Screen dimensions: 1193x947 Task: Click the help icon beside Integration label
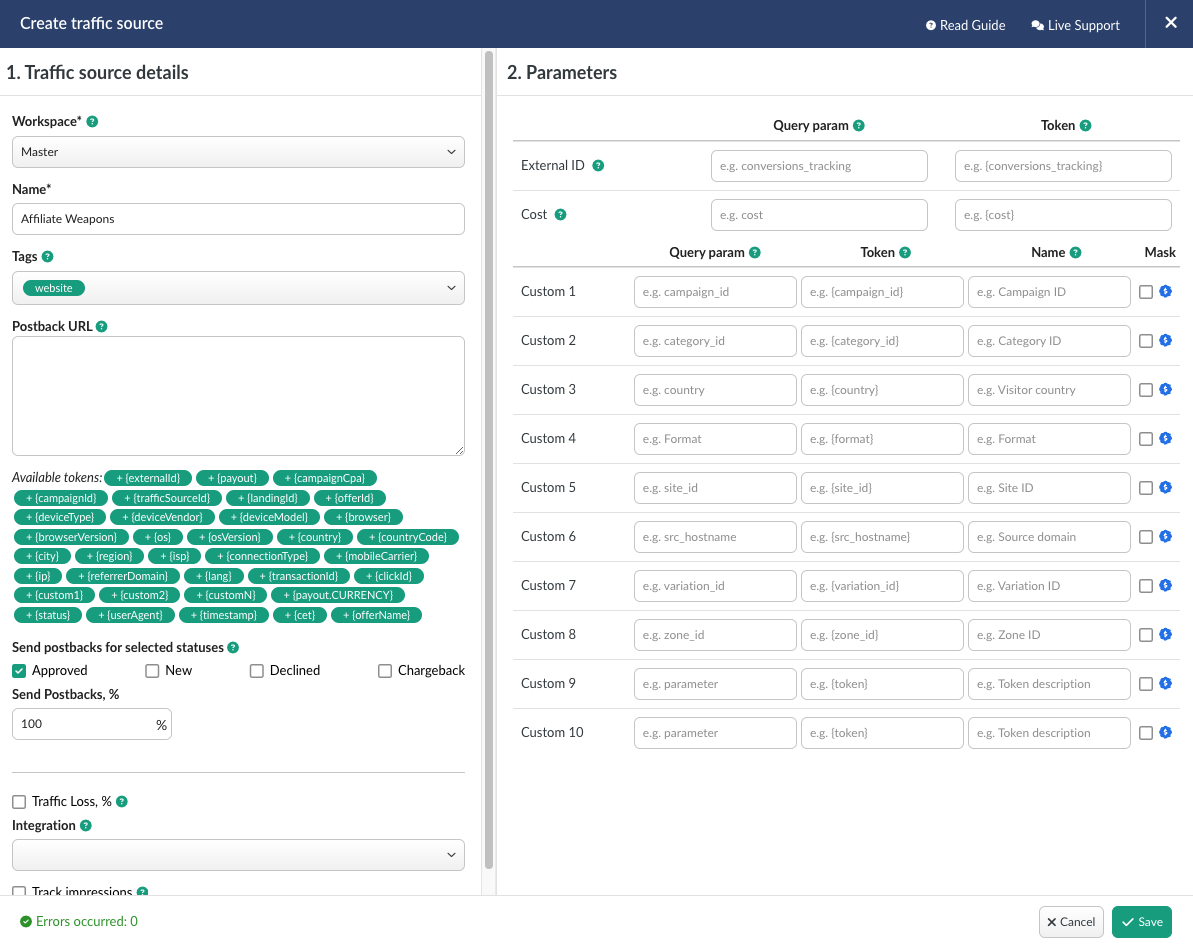pyautogui.click(x=85, y=826)
